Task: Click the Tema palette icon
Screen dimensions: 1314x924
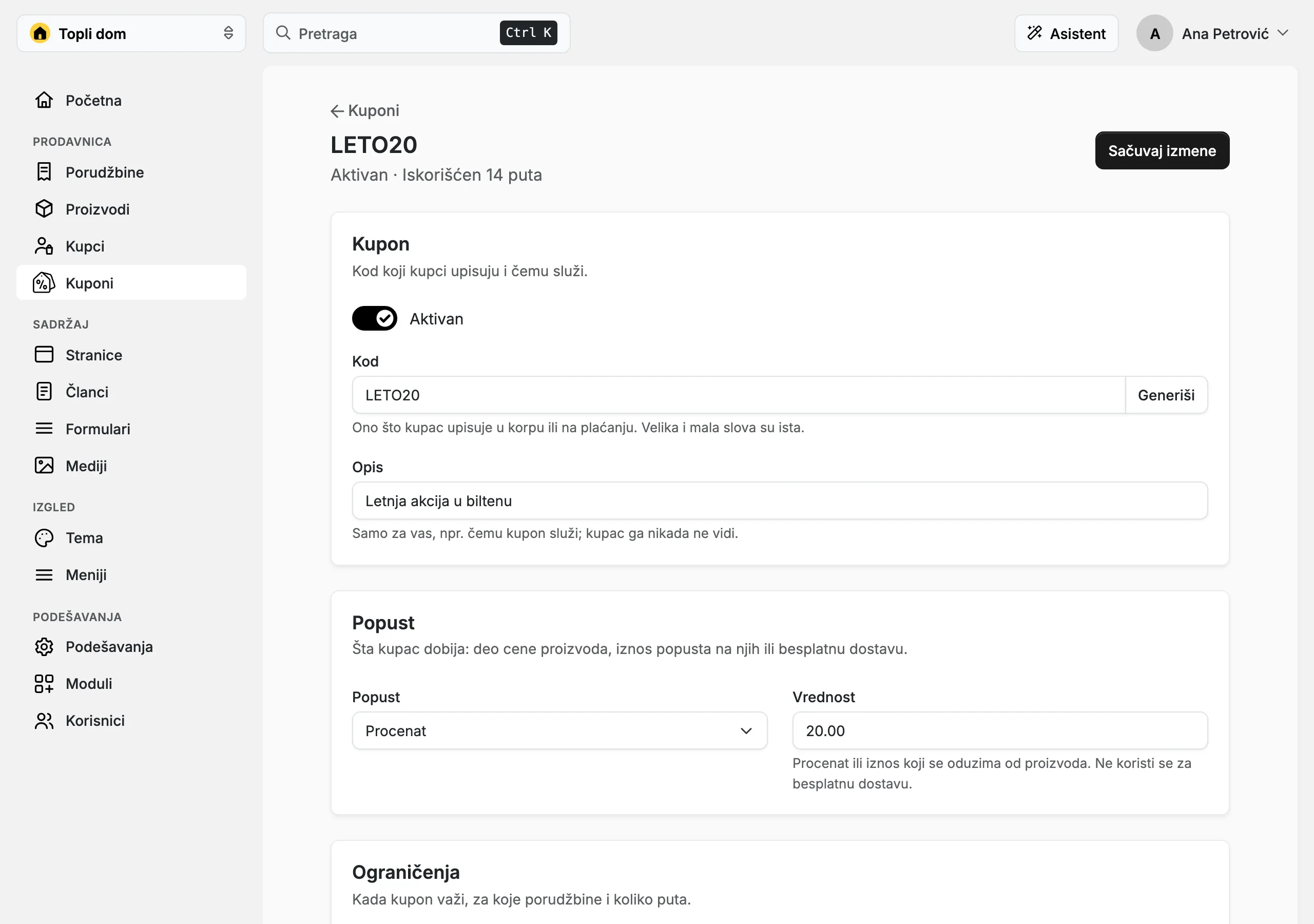Action: [44, 537]
